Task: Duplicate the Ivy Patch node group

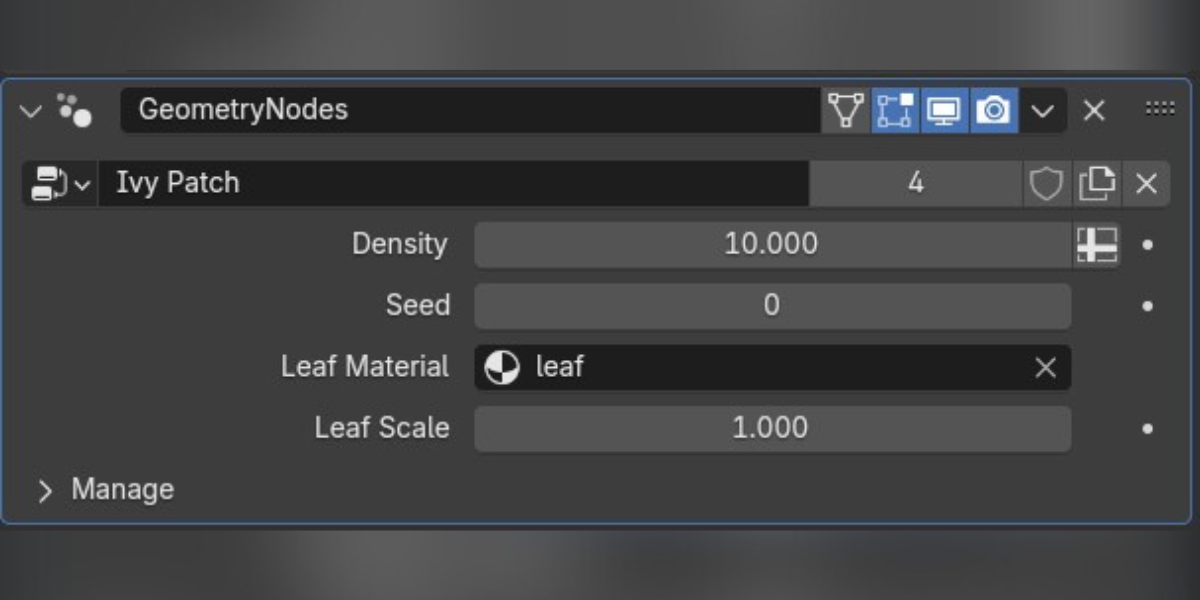Action: [x=1096, y=183]
